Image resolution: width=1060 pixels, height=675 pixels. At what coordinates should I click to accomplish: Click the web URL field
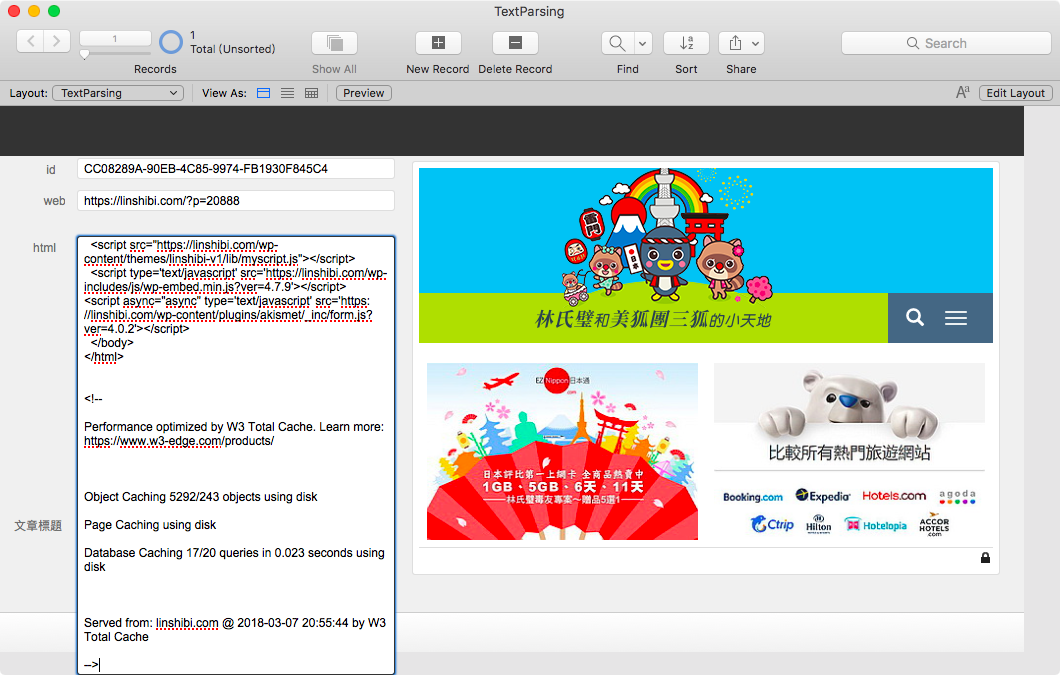click(x=235, y=200)
